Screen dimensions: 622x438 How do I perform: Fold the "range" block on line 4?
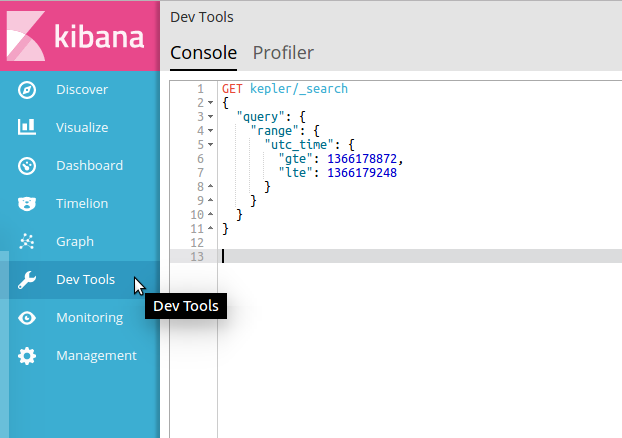(x=210, y=131)
